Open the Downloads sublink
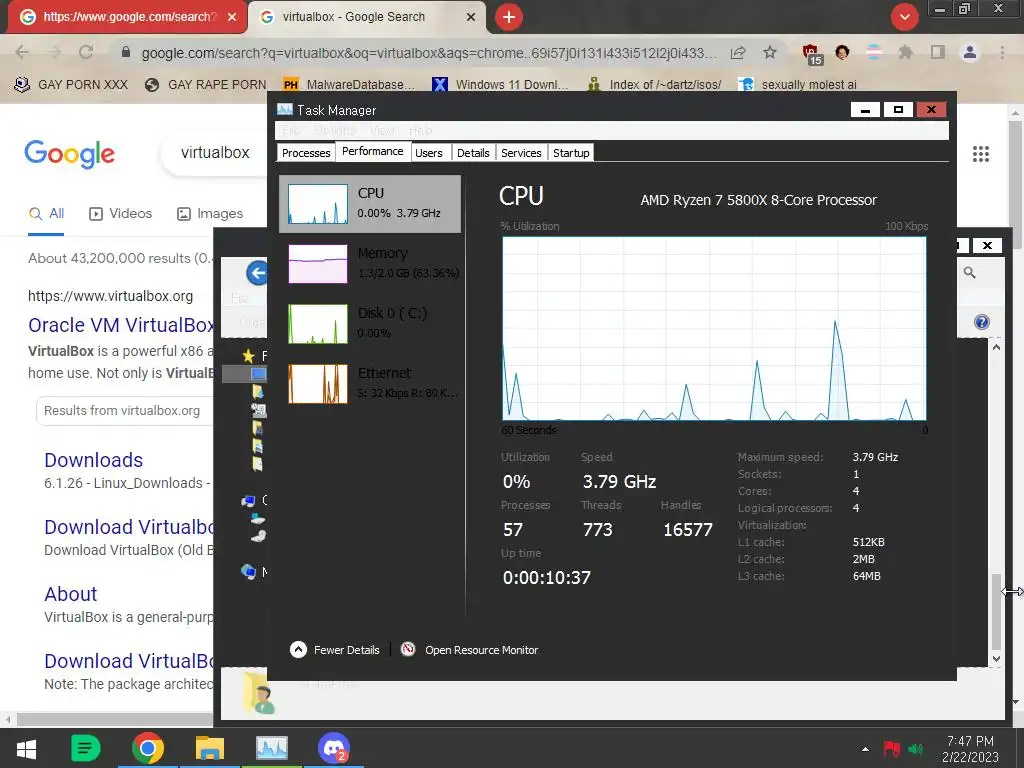 [x=93, y=460]
